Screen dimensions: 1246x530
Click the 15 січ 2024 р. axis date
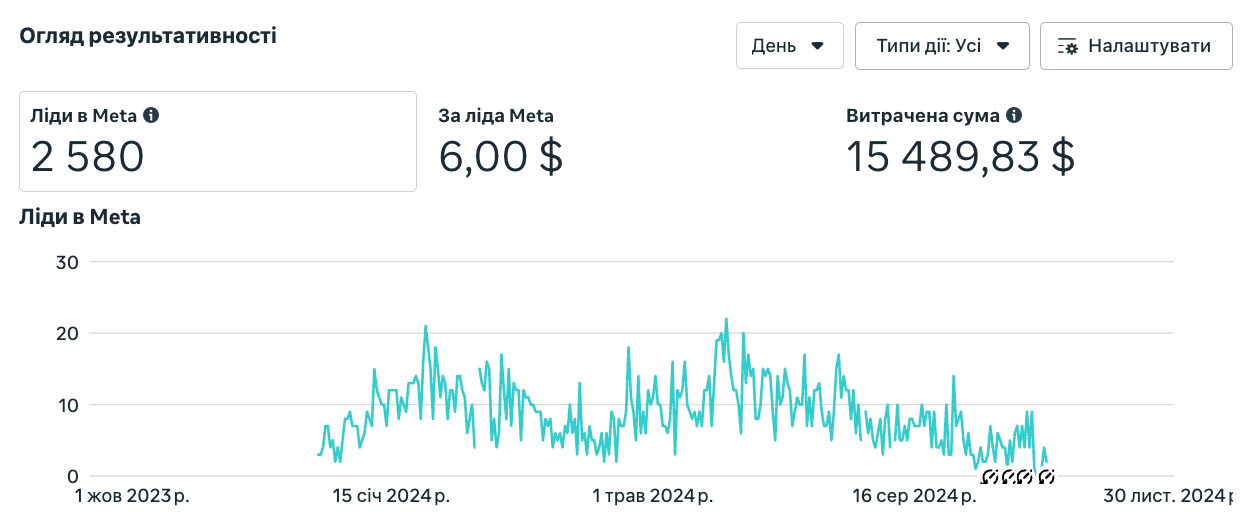[x=391, y=496]
